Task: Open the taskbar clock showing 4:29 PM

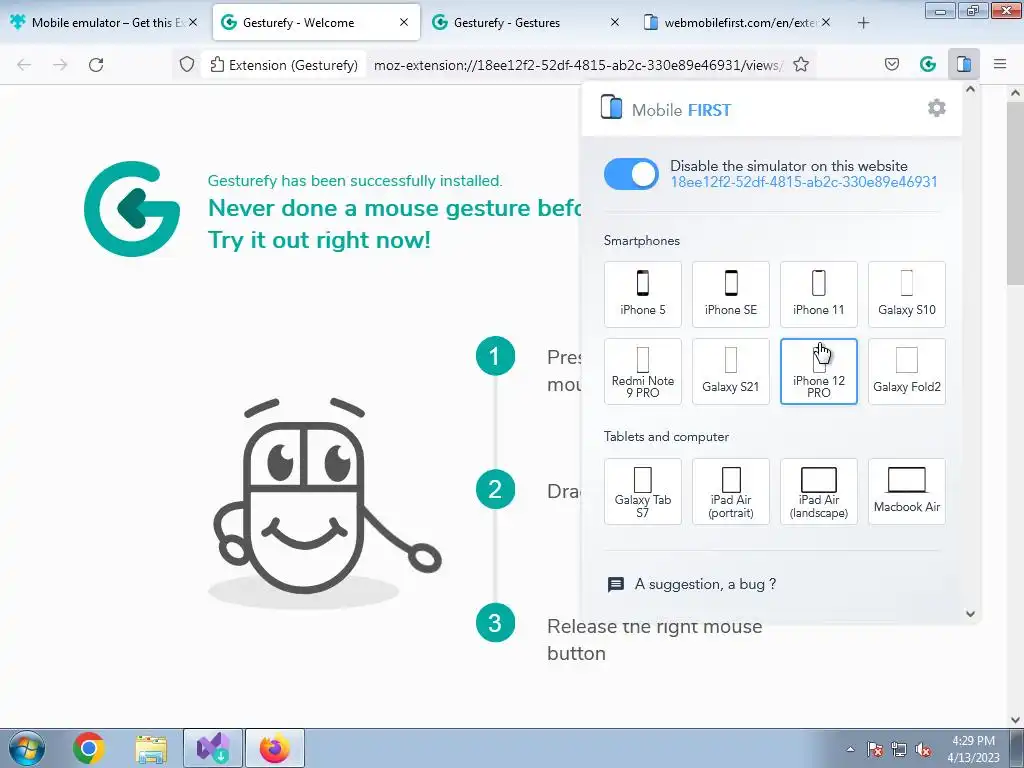Action: [x=973, y=749]
